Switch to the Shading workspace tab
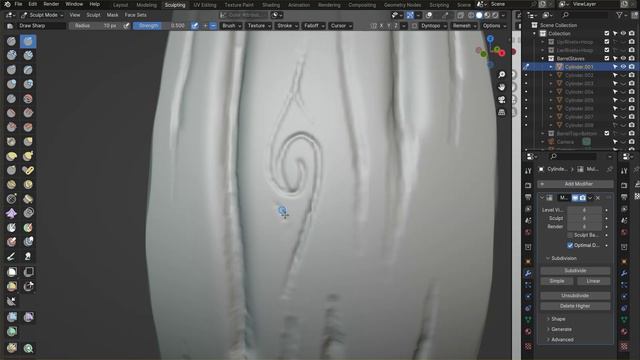The height and width of the screenshot is (360, 640). point(271,5)
